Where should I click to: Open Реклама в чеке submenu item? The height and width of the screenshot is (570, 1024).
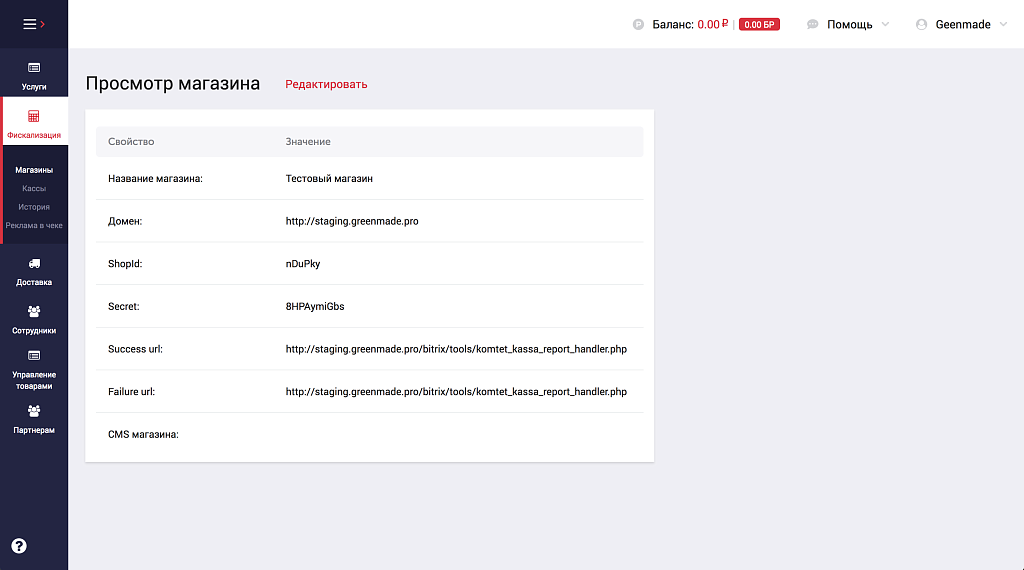34,225
